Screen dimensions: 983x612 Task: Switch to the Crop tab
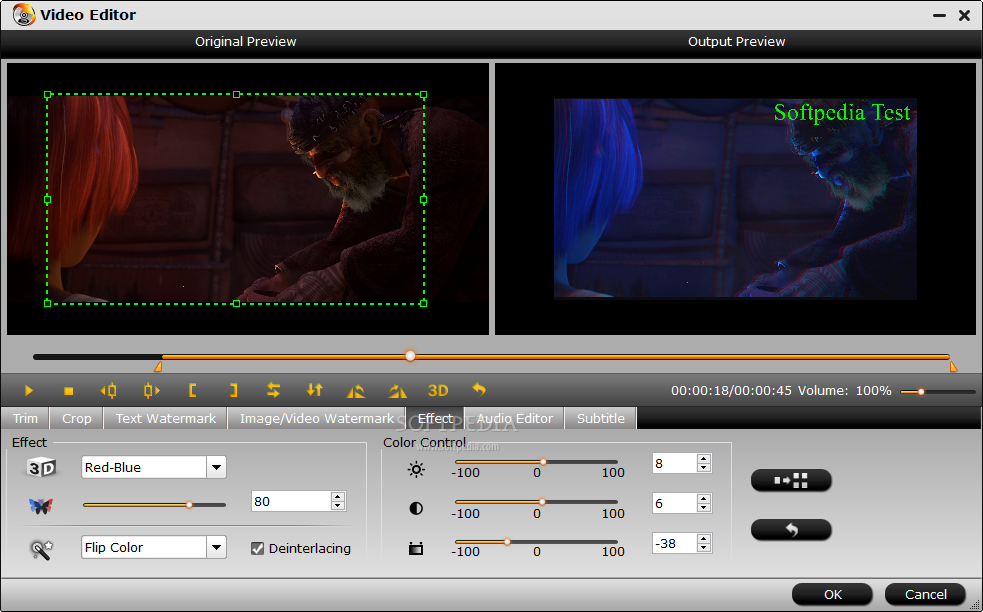[x=76, y=418]
